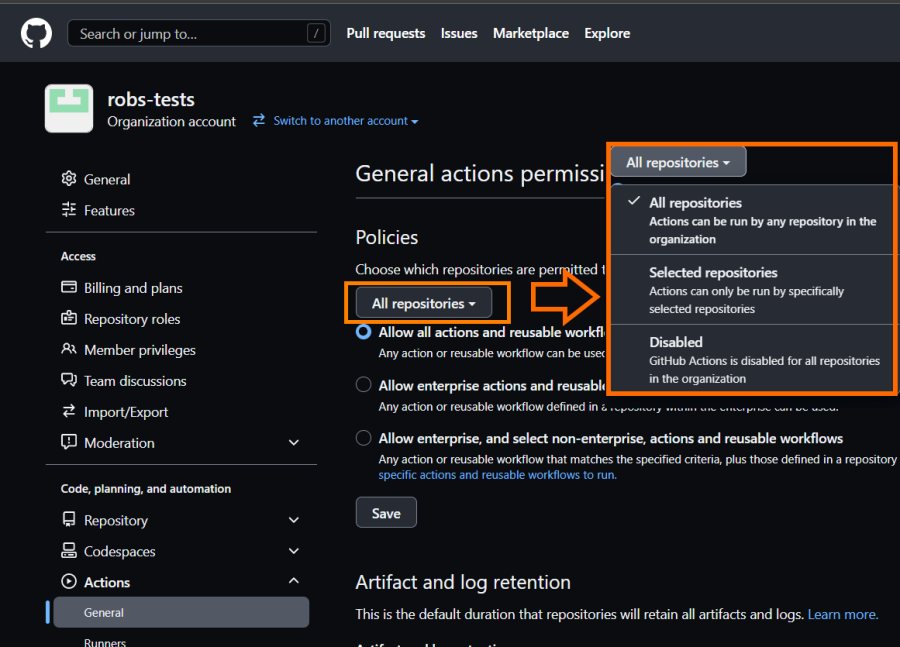Open the Switch to another account dropdown
The image size is (900, 647).
pyautogui.click(x=346, y=121)
